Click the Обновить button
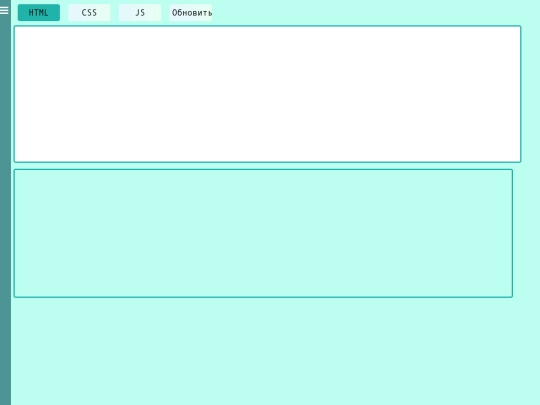 coord(191,13)
